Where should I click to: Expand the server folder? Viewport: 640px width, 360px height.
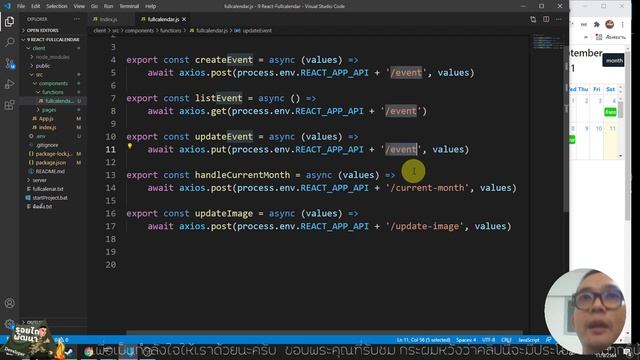[39, 180]
